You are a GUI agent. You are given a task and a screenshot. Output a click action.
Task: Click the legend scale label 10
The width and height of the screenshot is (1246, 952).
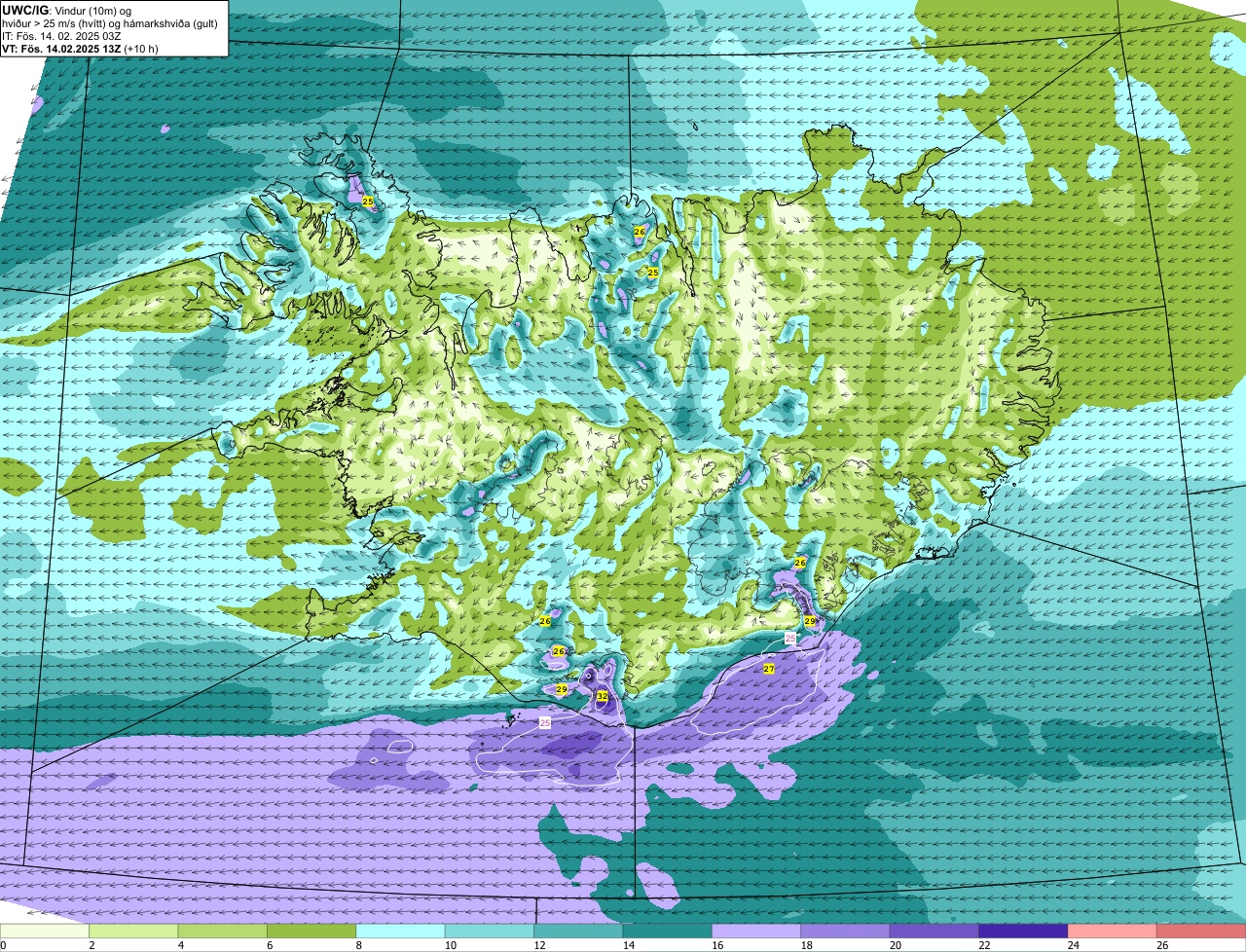[449, 945]
